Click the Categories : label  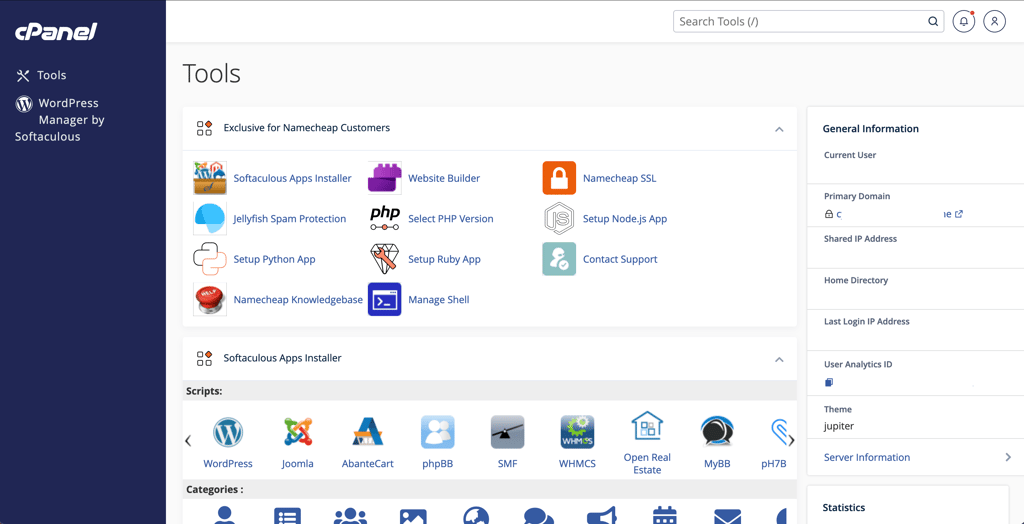click(x=215, y=489)
